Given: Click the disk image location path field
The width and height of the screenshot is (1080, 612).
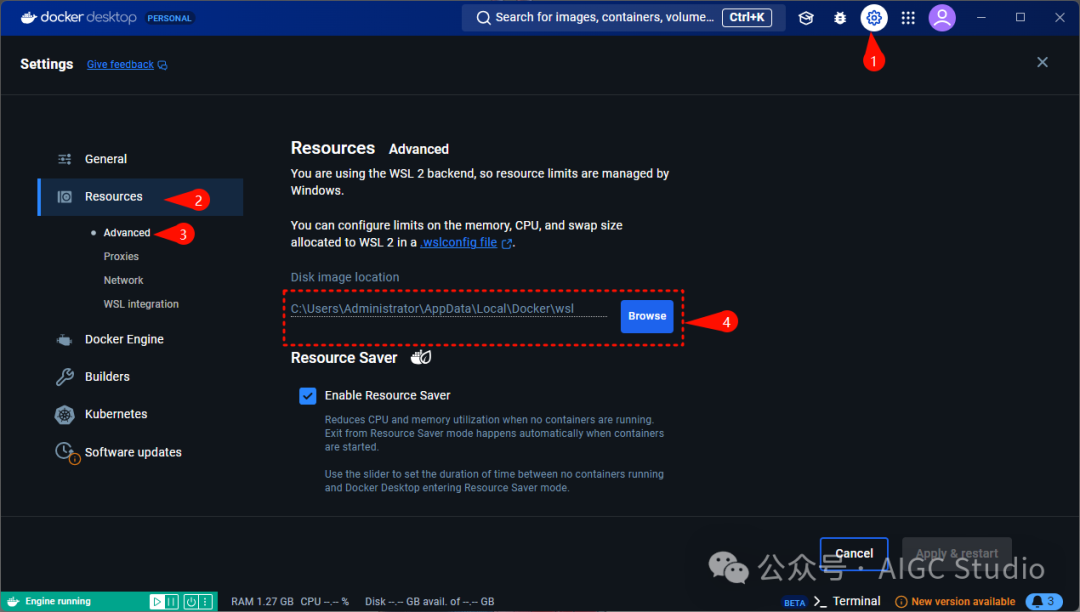Looking at the screenshot, I should click(448, 309).
